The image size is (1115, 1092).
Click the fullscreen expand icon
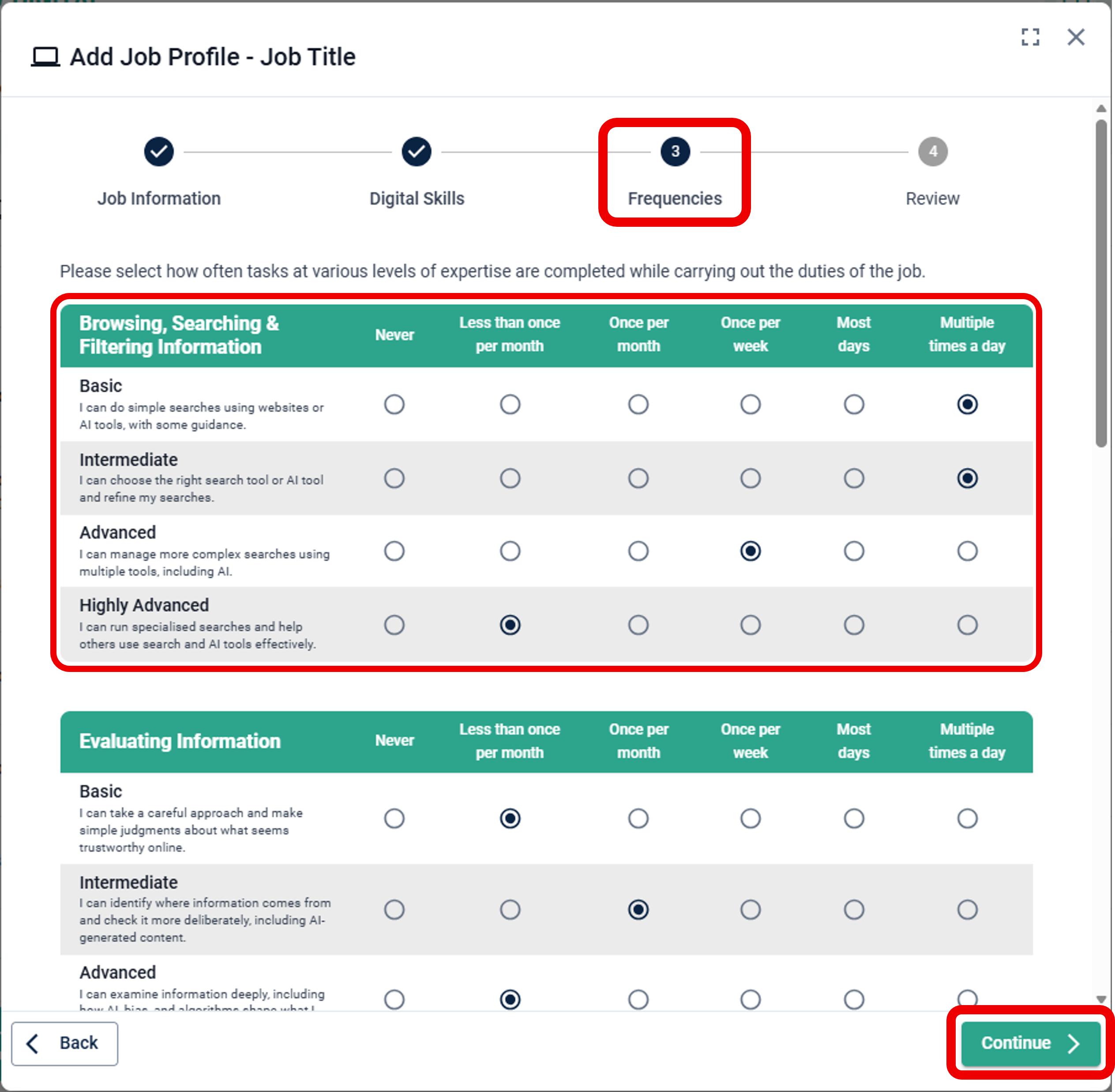(1030, 37)
